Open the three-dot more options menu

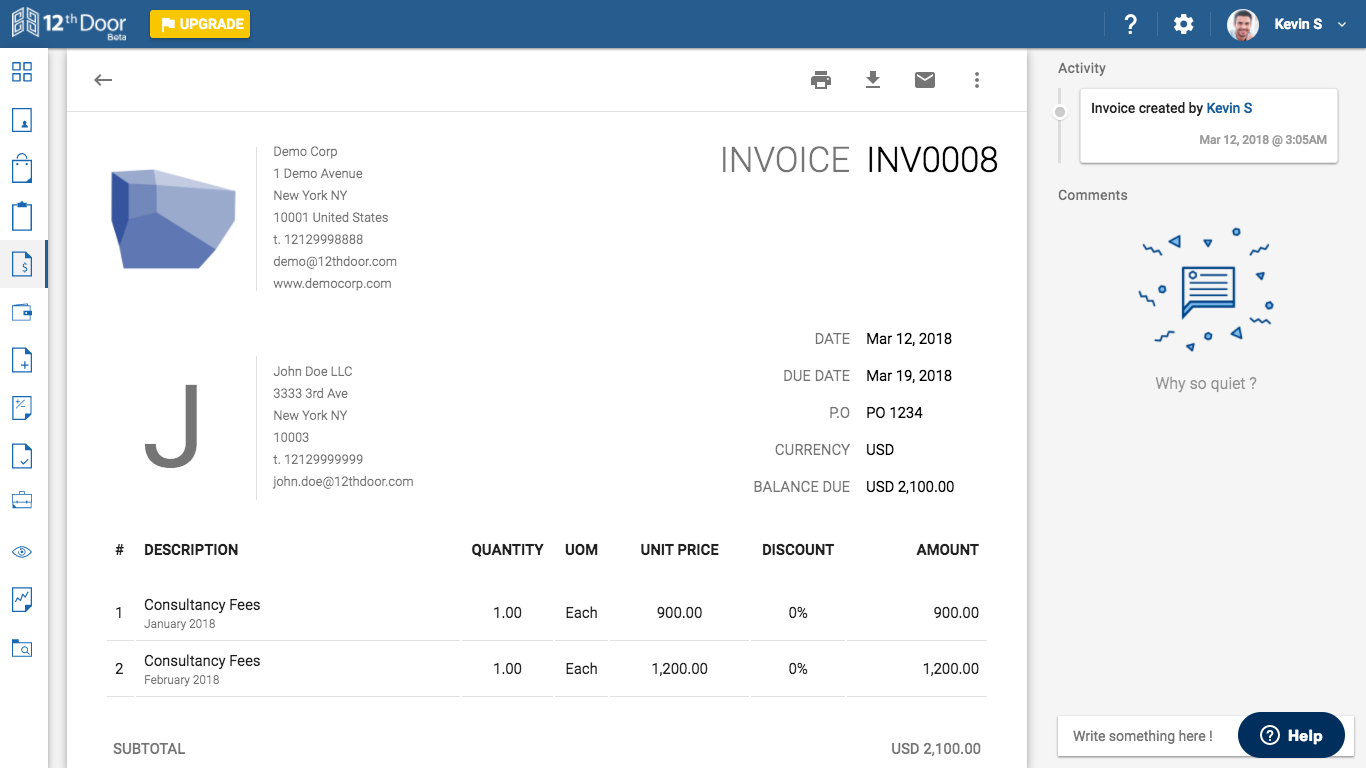[x=977, y=80]
